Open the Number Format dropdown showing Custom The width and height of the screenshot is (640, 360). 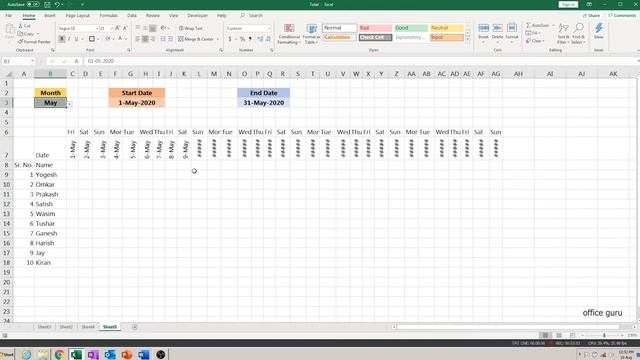point(249,28)
